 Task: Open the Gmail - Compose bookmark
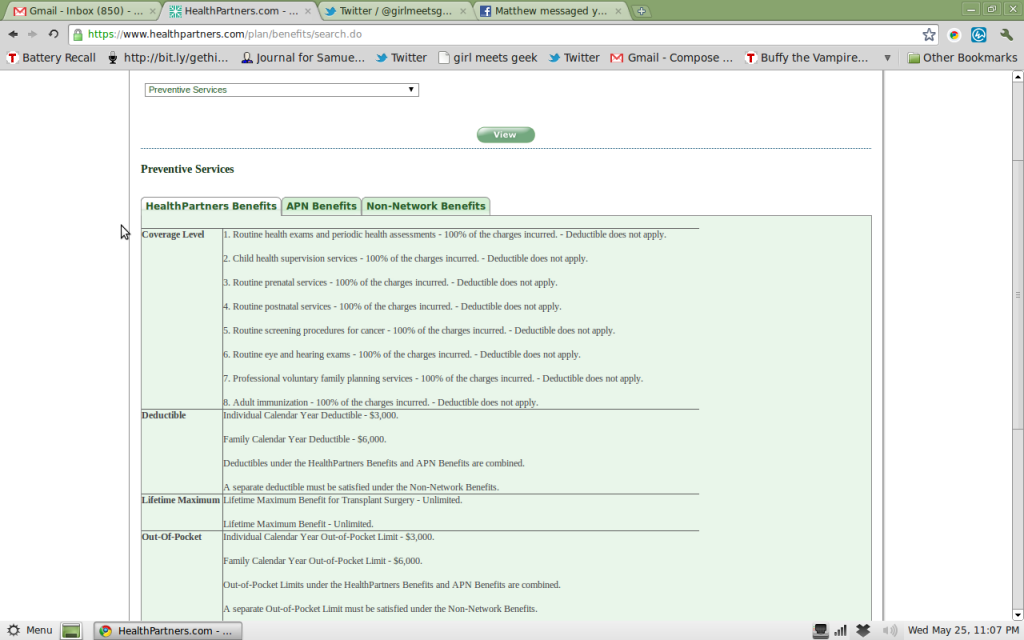tap(671, 57)
